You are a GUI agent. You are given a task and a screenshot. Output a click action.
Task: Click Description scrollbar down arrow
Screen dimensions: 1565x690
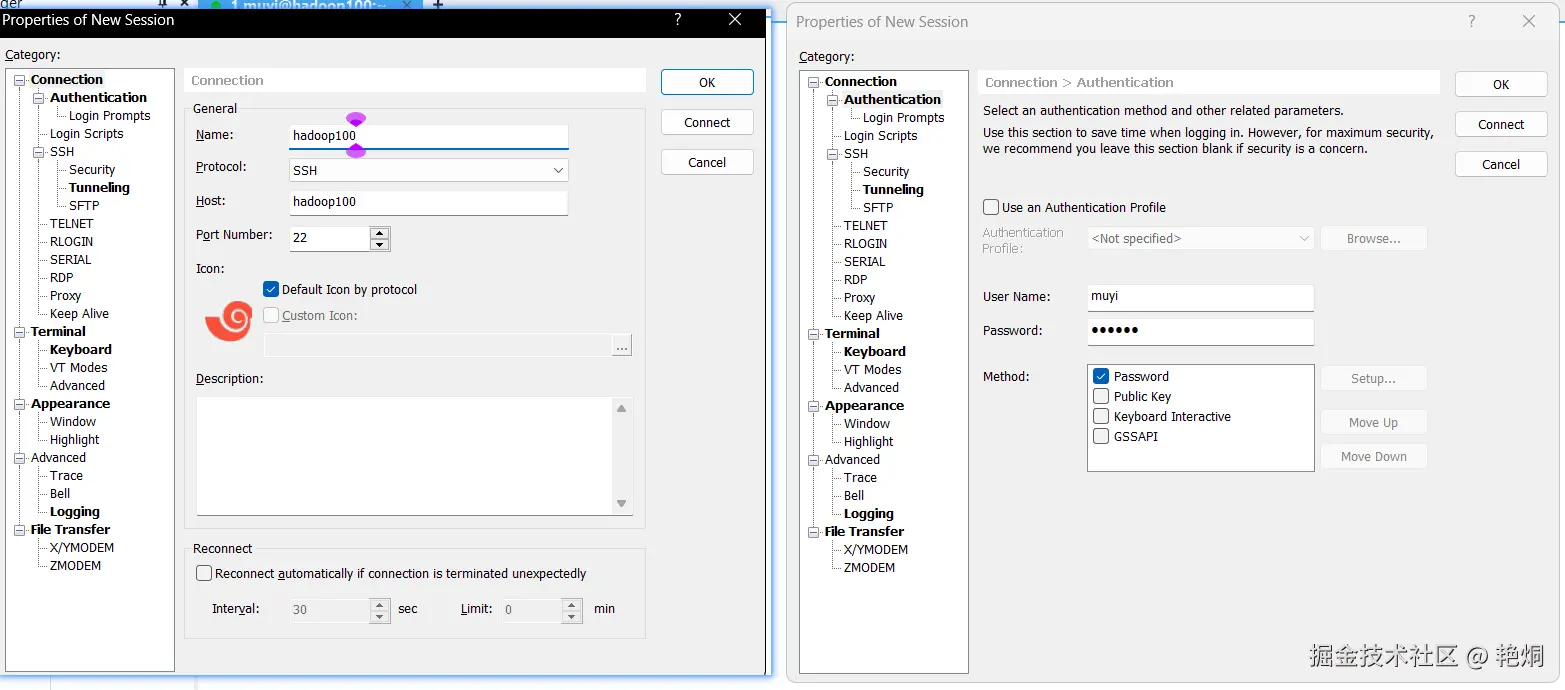[x=622, y=504]
